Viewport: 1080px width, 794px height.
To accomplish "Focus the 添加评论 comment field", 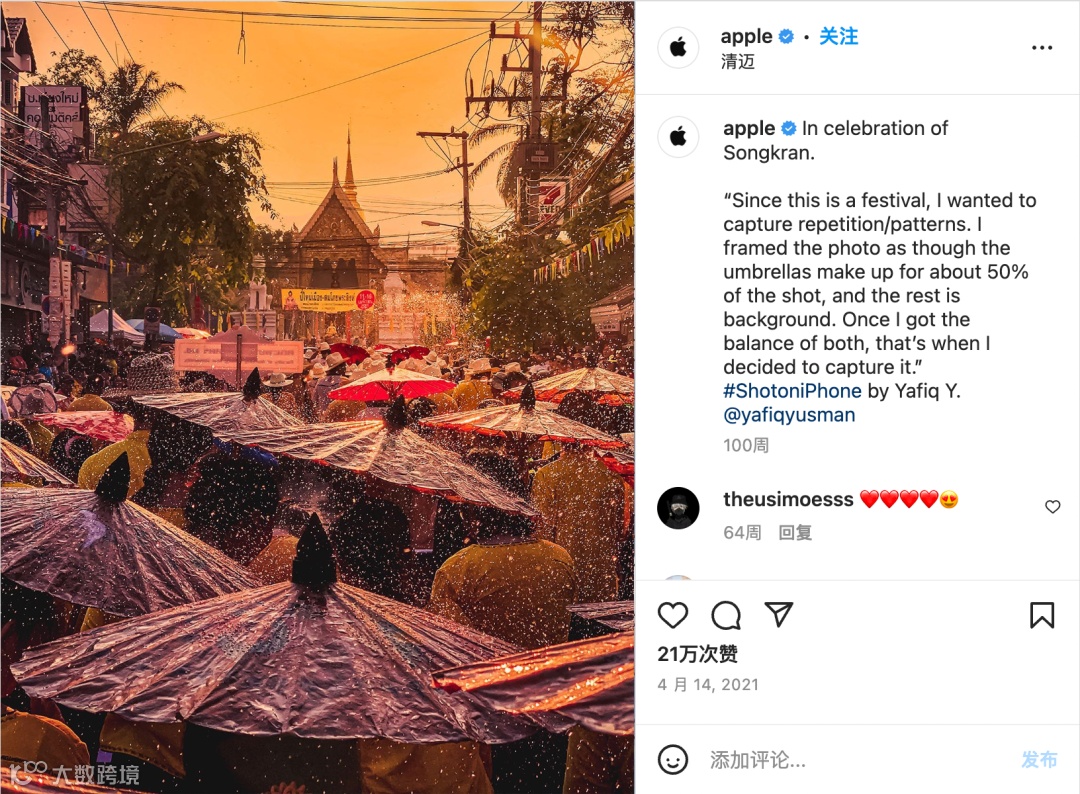I will (x=854, y=760).
